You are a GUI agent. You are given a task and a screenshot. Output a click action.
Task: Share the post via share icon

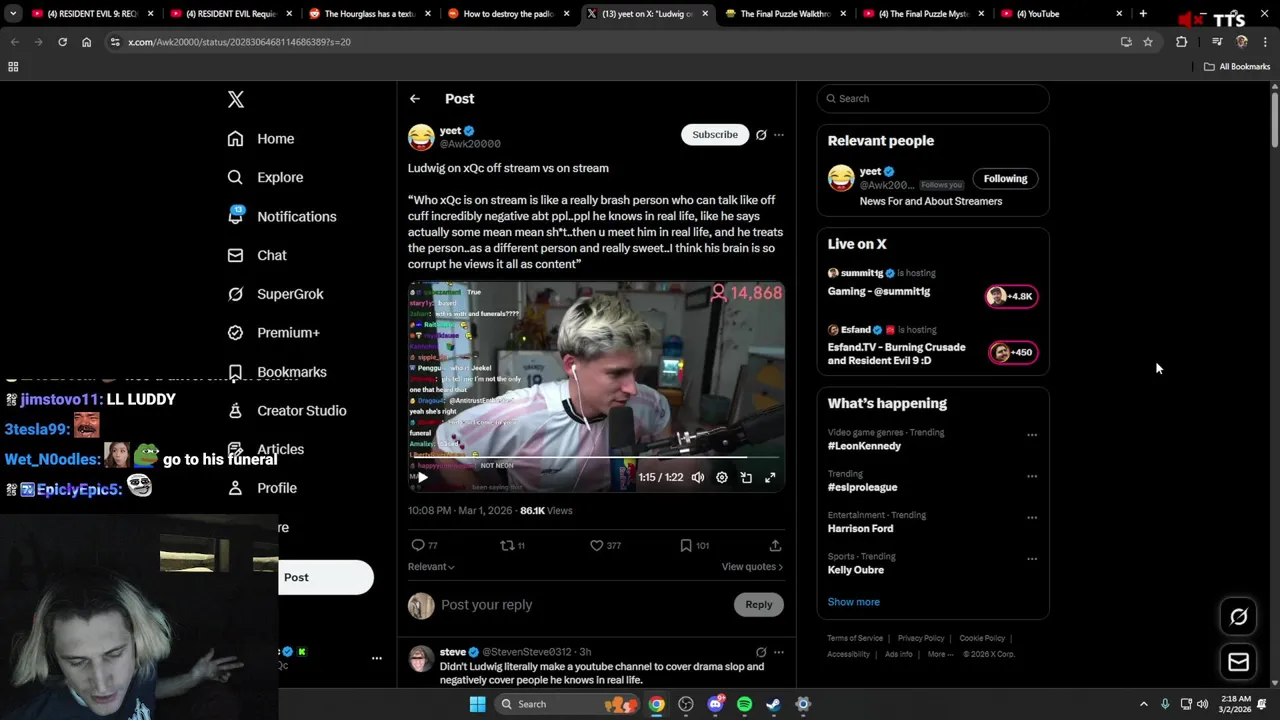pos(775,545)
